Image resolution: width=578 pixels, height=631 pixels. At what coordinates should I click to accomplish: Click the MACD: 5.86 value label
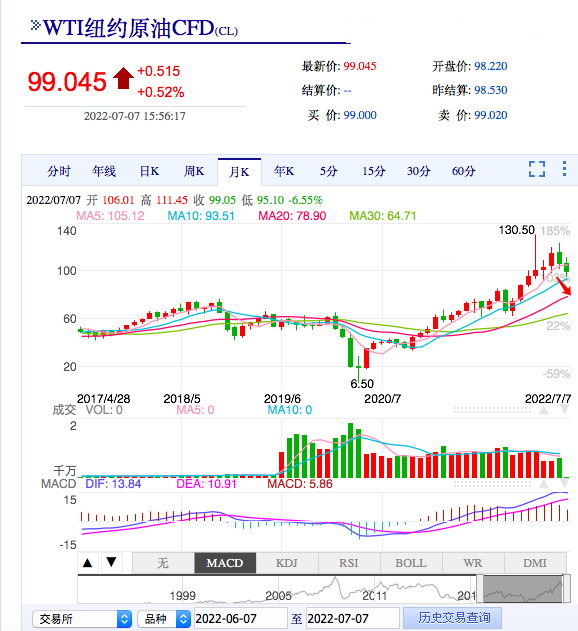point(300,484)
